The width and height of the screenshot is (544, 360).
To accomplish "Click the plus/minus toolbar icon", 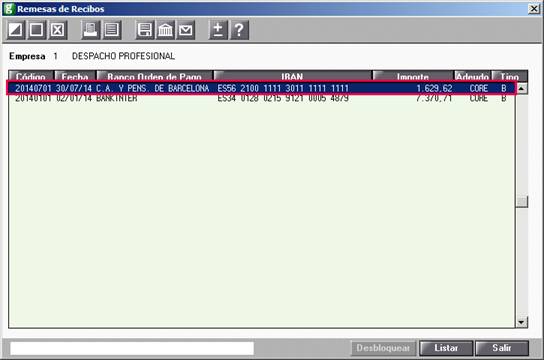I will coord(218,30).
